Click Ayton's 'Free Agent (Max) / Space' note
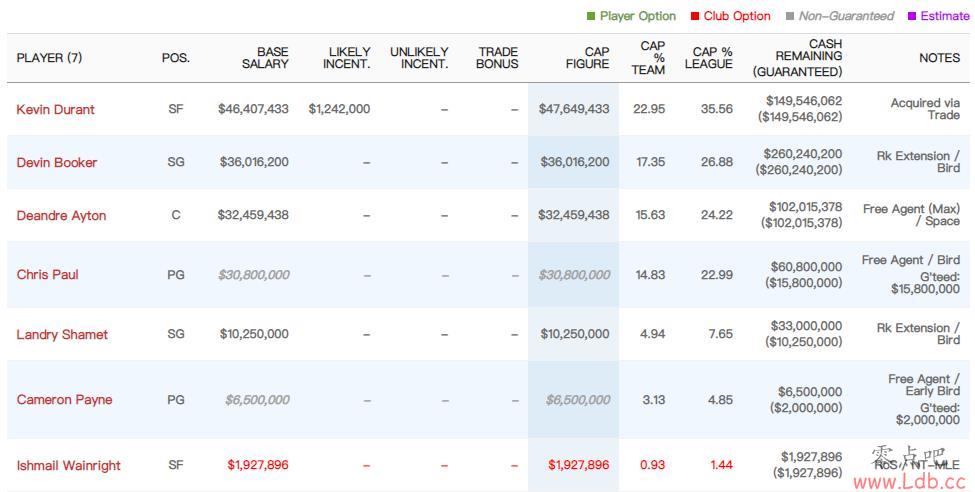 [912, 215]
